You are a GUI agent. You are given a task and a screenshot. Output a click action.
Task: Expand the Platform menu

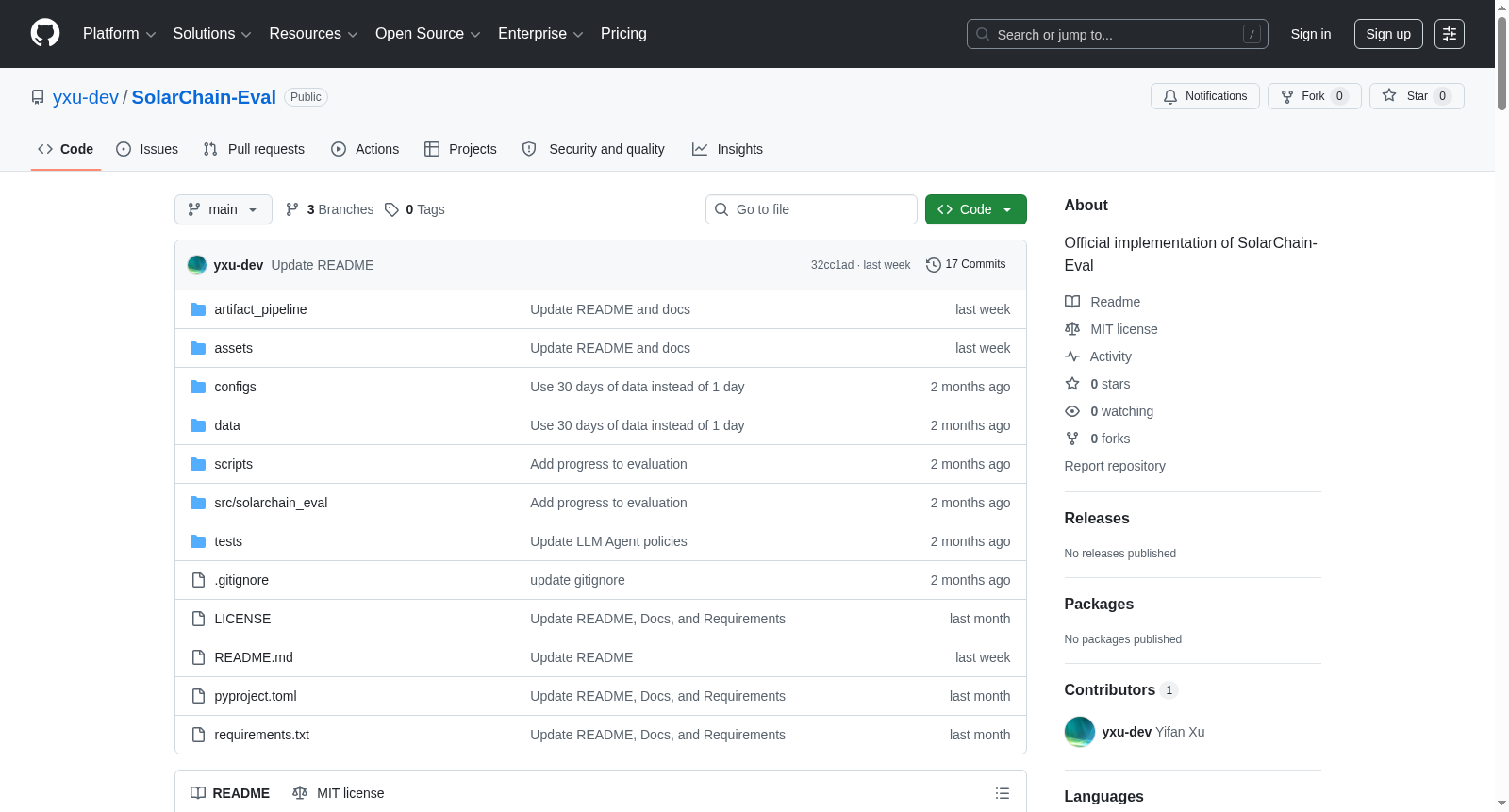click(119, 34)
